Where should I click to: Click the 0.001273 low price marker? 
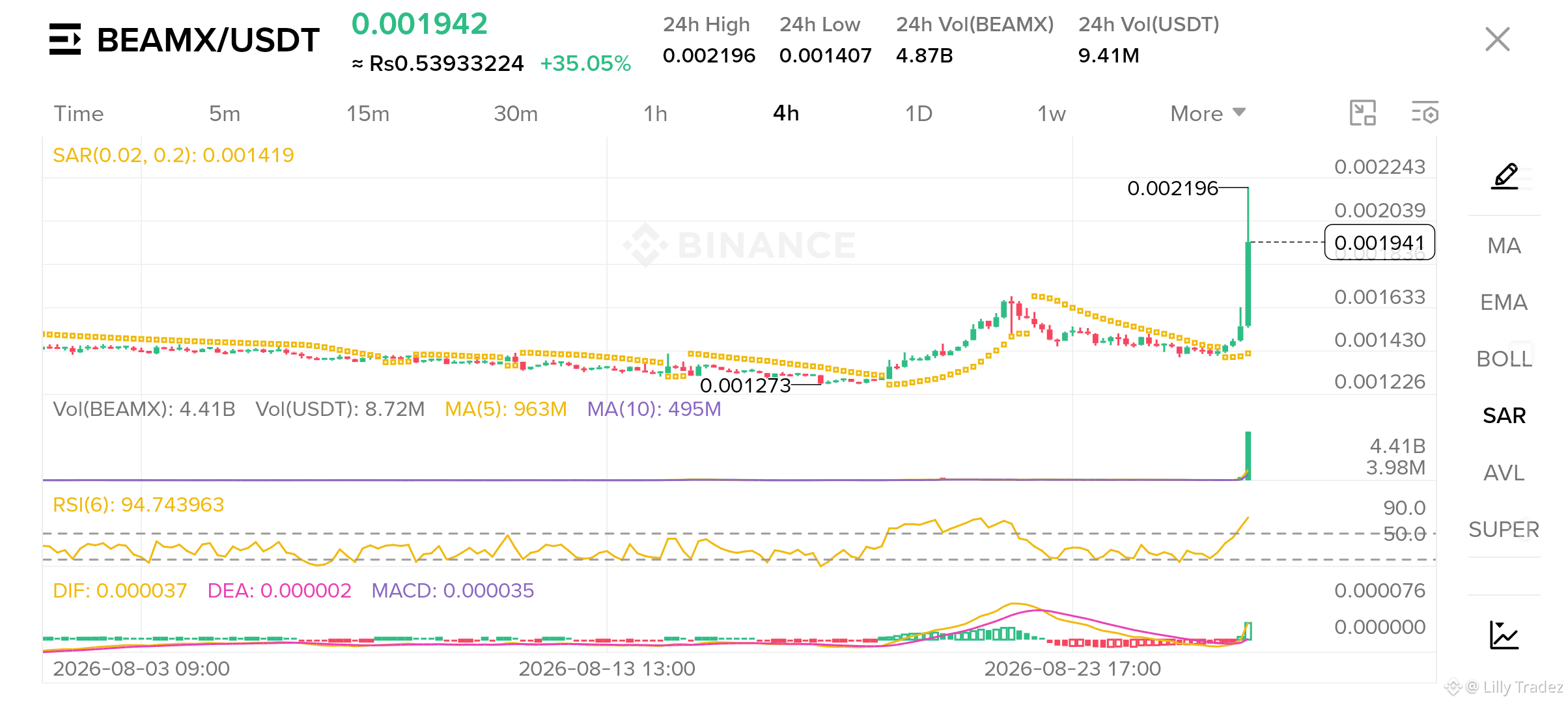coord(745,385)
